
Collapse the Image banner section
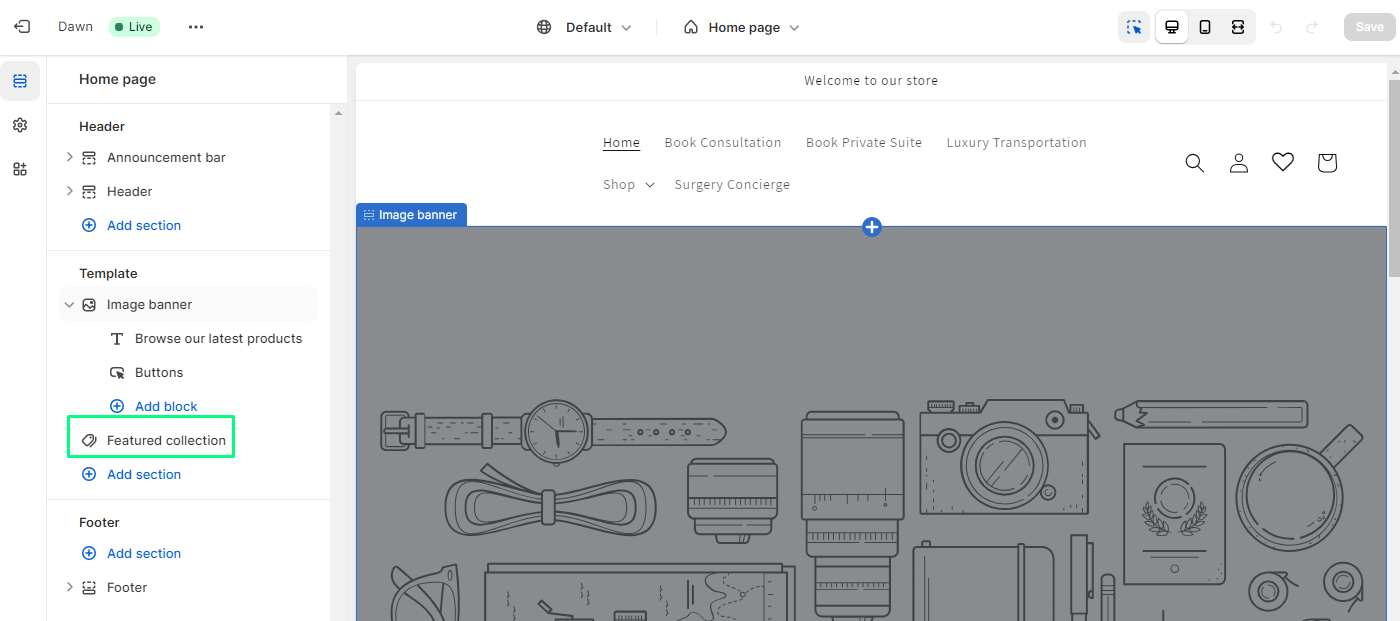(x=69, y=304)
